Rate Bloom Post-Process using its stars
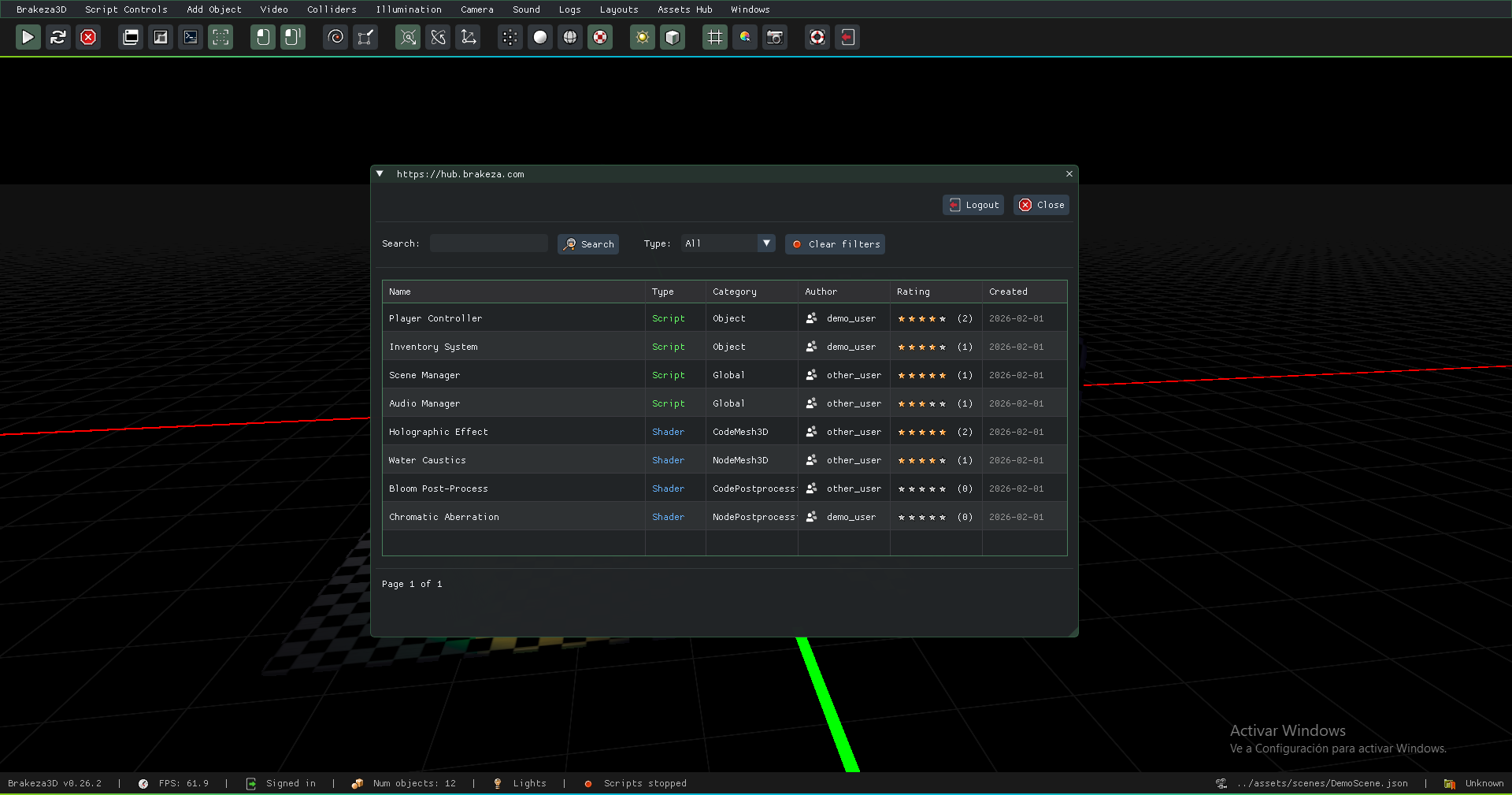Viewport: 1512px width, 795px height. click(x=921, y=489)
